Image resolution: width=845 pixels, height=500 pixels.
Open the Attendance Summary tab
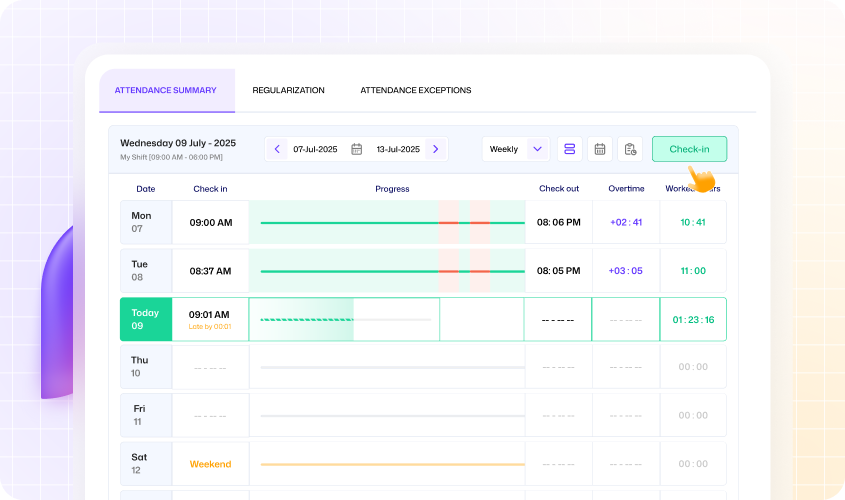pos(167,91)
